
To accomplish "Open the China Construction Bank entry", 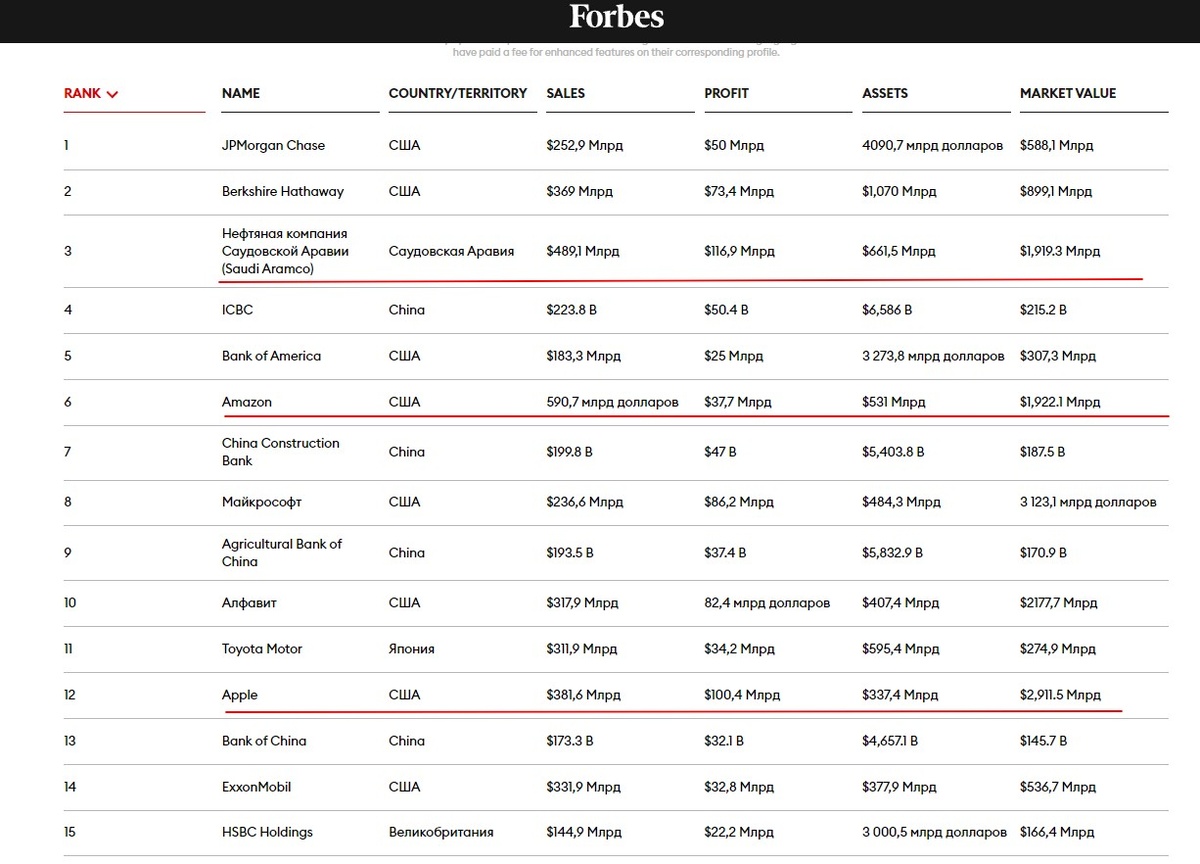I will pos(280,452).
